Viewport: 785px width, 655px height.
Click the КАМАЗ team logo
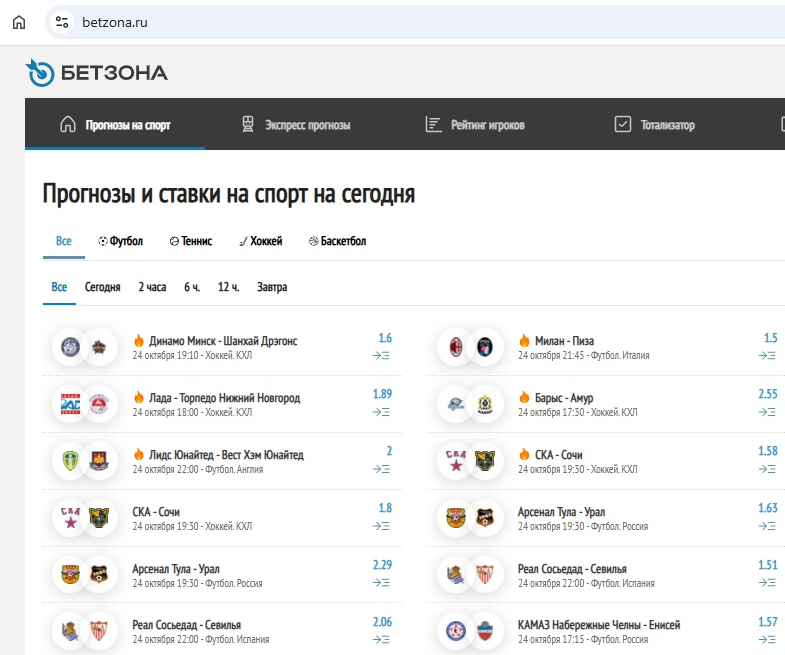coord(456,631)
